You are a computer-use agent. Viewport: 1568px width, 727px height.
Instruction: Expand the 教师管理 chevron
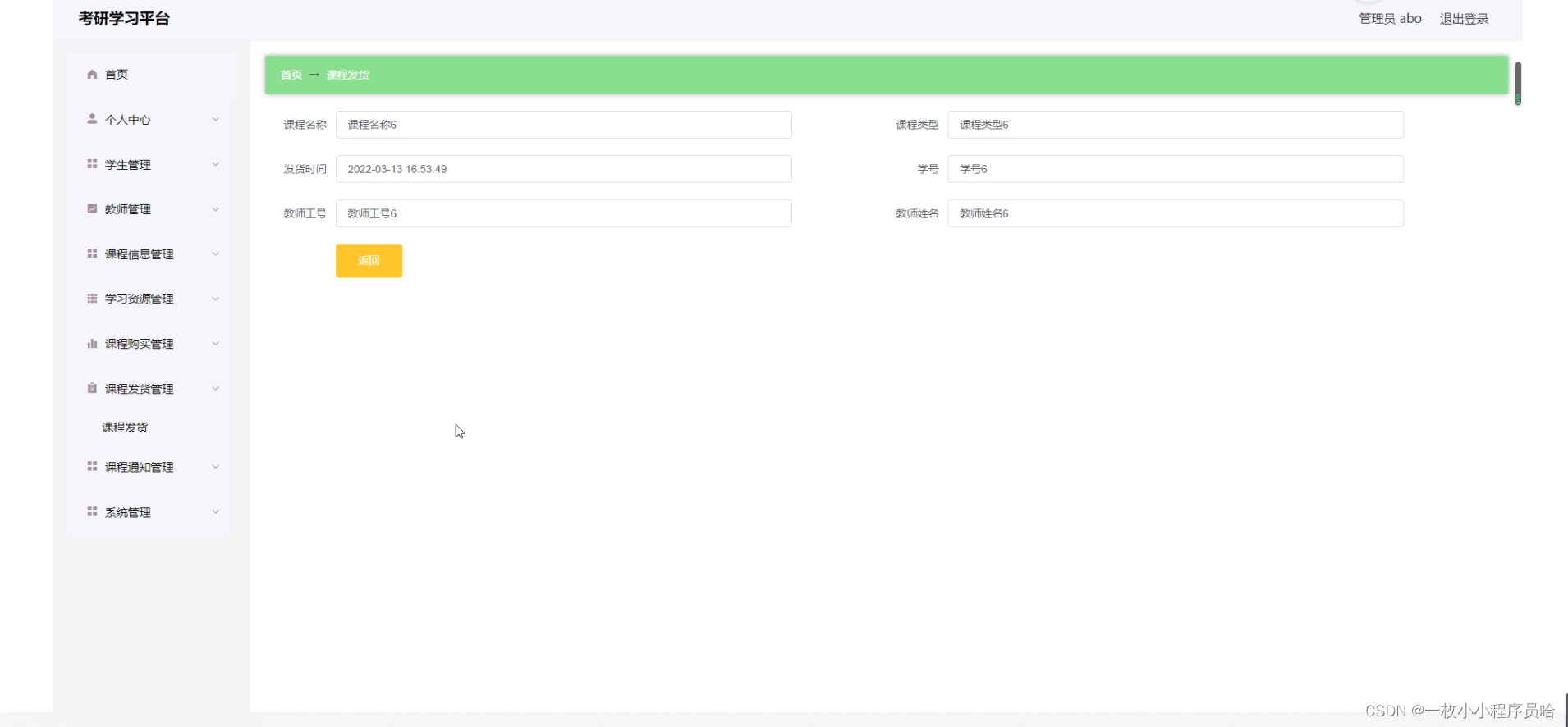coord(215,209)
